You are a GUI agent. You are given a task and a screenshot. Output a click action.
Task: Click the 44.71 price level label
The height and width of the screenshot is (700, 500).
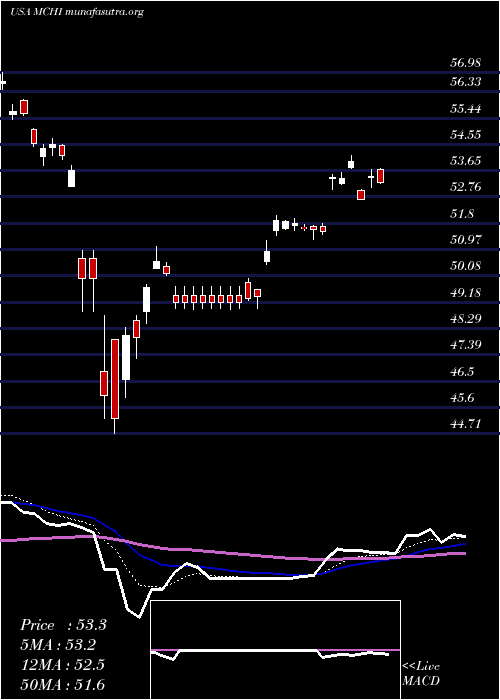465,424
